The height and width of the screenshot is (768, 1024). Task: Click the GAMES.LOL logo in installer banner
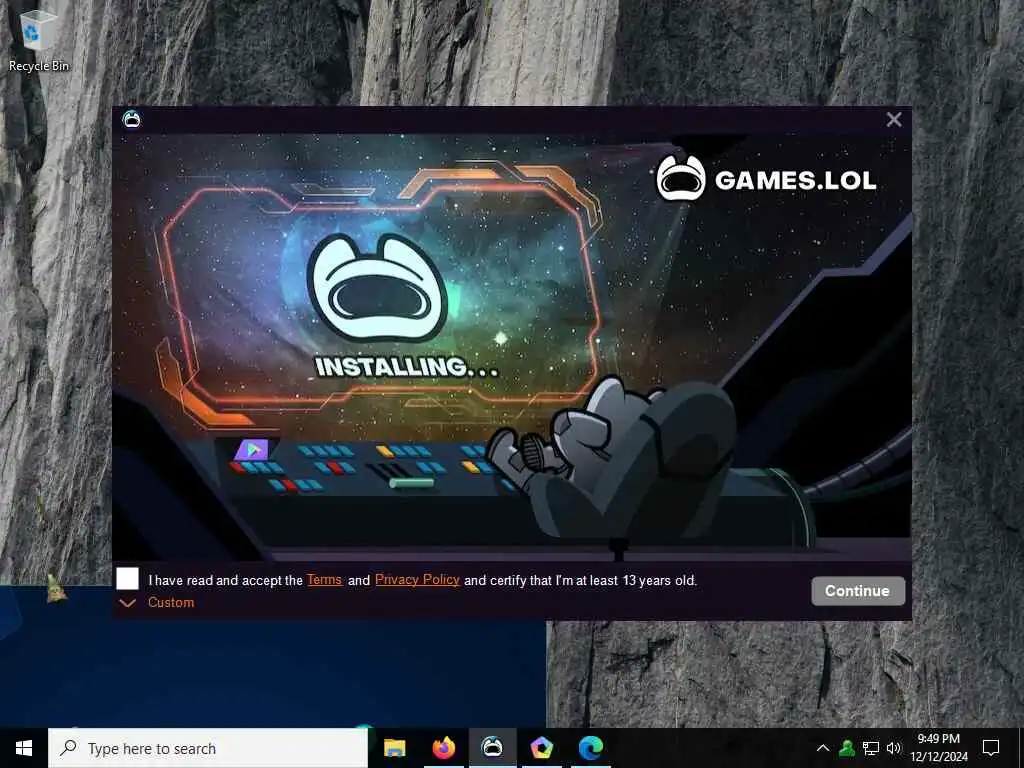(766, 178)
